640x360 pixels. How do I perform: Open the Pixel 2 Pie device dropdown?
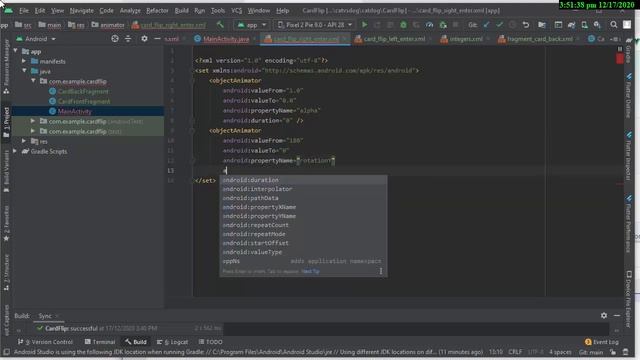point(315,25)
